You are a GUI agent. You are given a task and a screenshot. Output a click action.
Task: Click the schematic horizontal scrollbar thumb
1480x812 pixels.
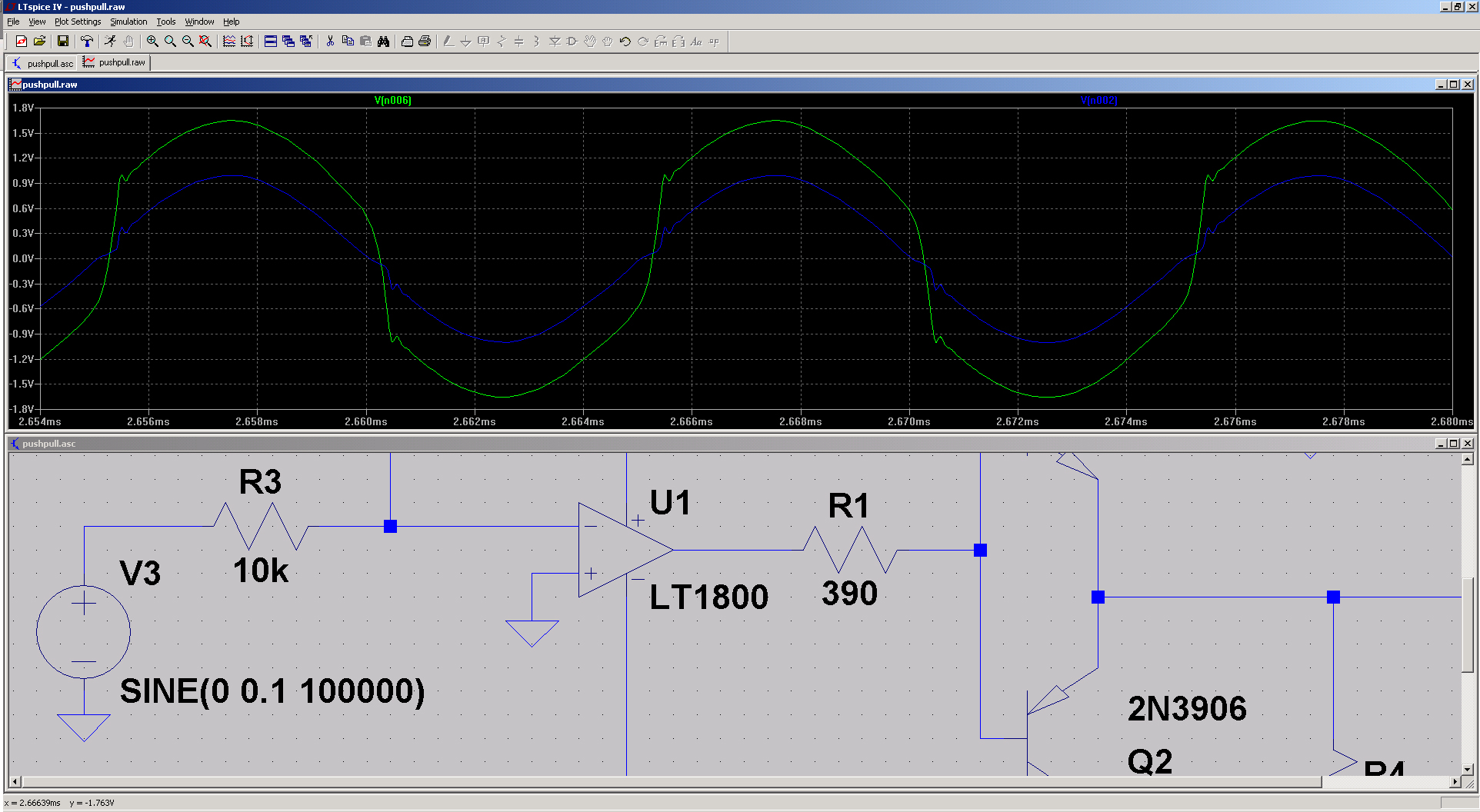(671, 782)
